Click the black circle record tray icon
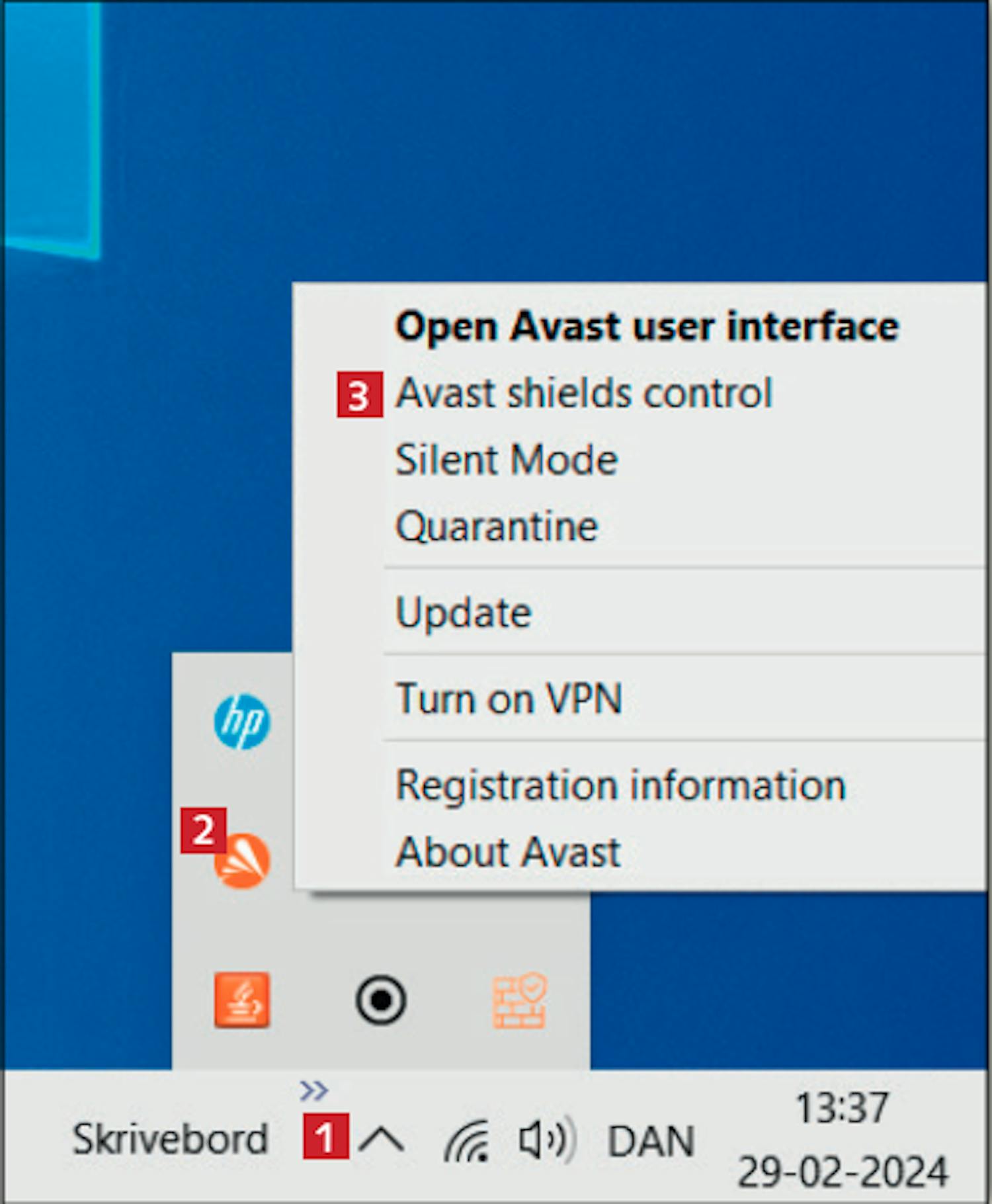992x1204 pixels. 381,1000
